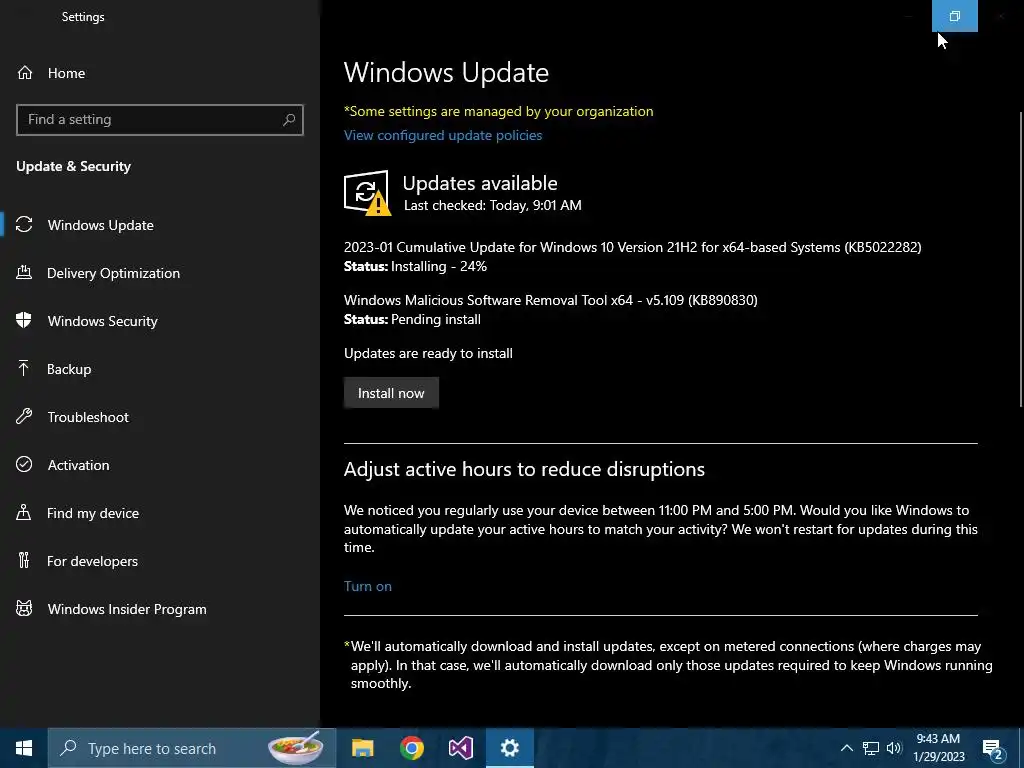Click the Backup up-arrow icon
Screen dimensions: 1024x768
(24, 369)
